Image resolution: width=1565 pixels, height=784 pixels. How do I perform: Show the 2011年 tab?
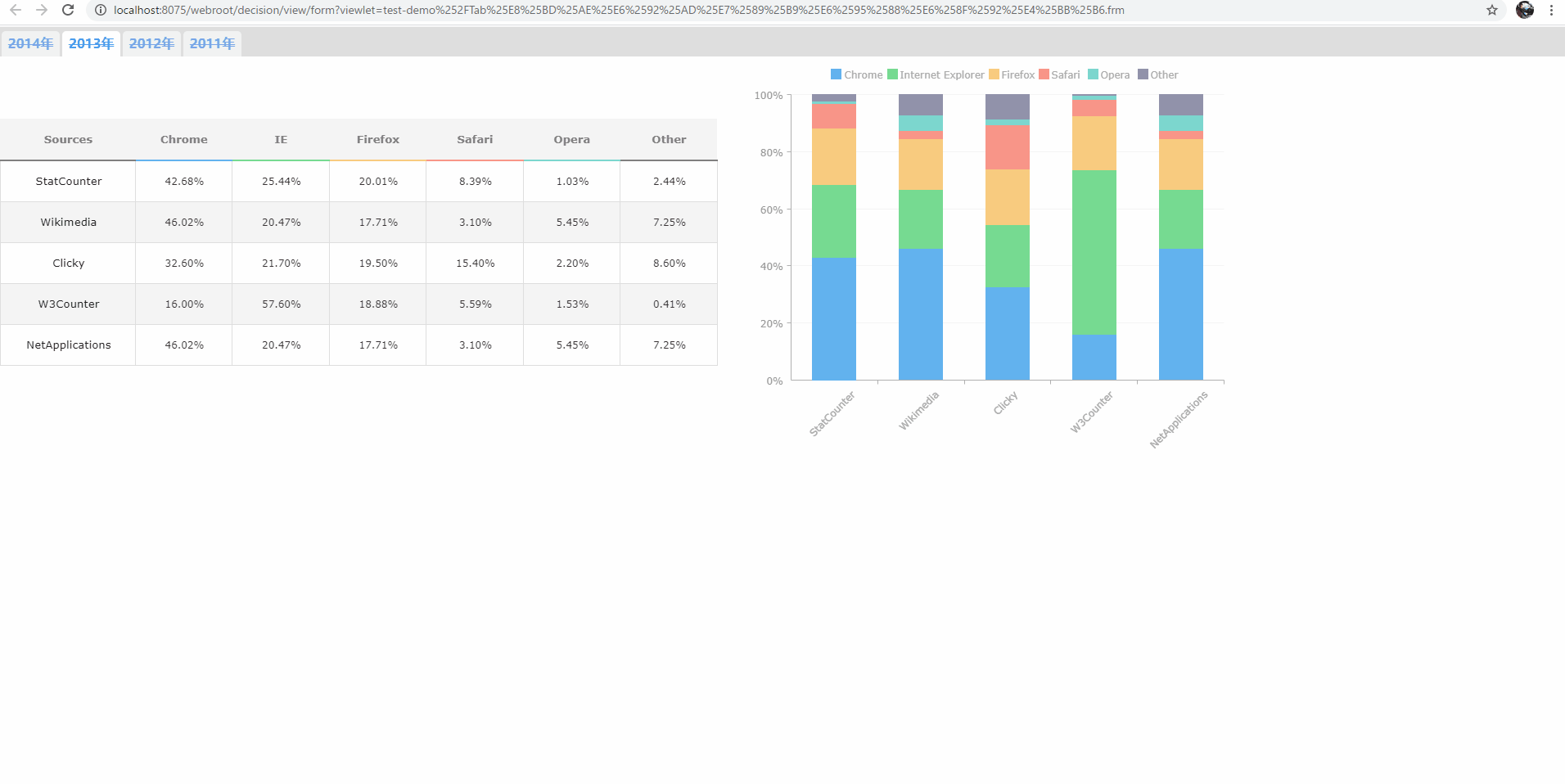tap(212, 43)
